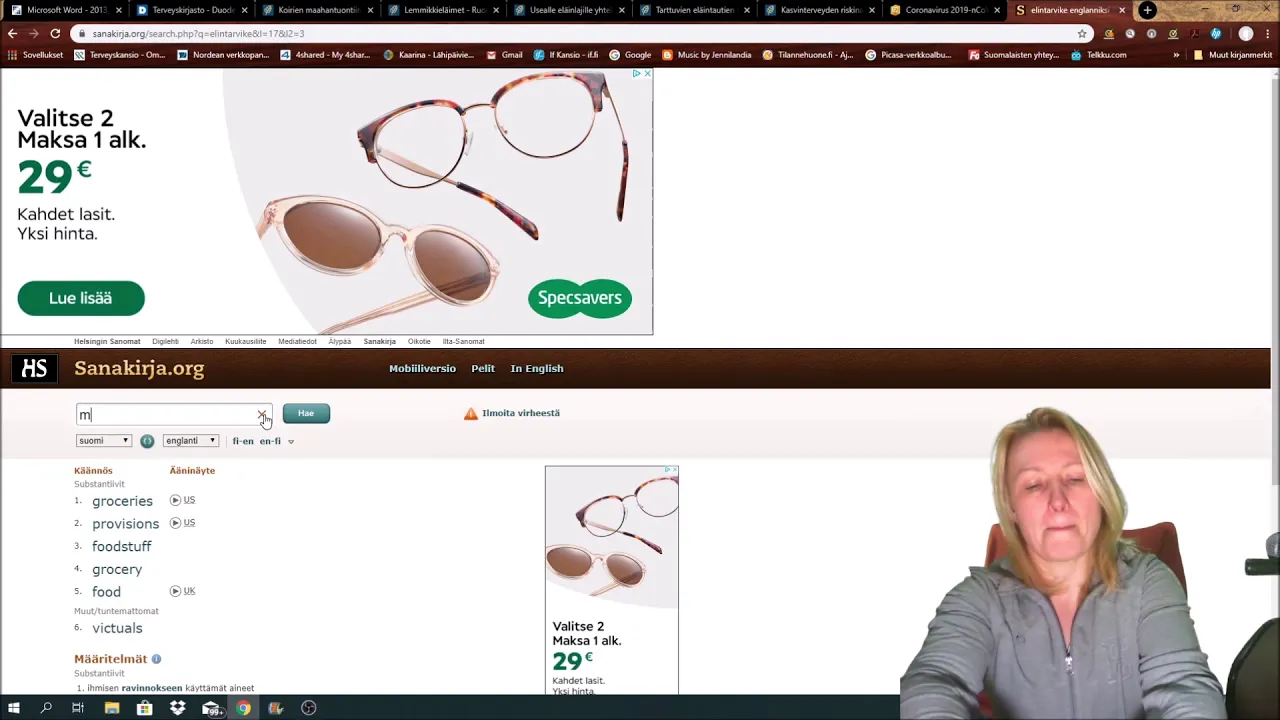Click the info icon next to Määritelmät
This screenshot has height=720, width=1280.
point(156,659)
